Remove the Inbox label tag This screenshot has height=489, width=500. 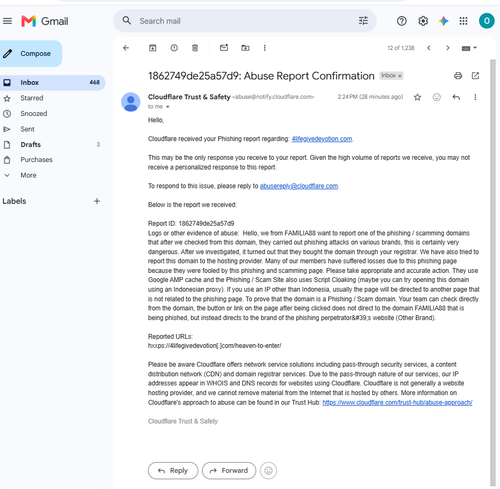coord(399,76)
